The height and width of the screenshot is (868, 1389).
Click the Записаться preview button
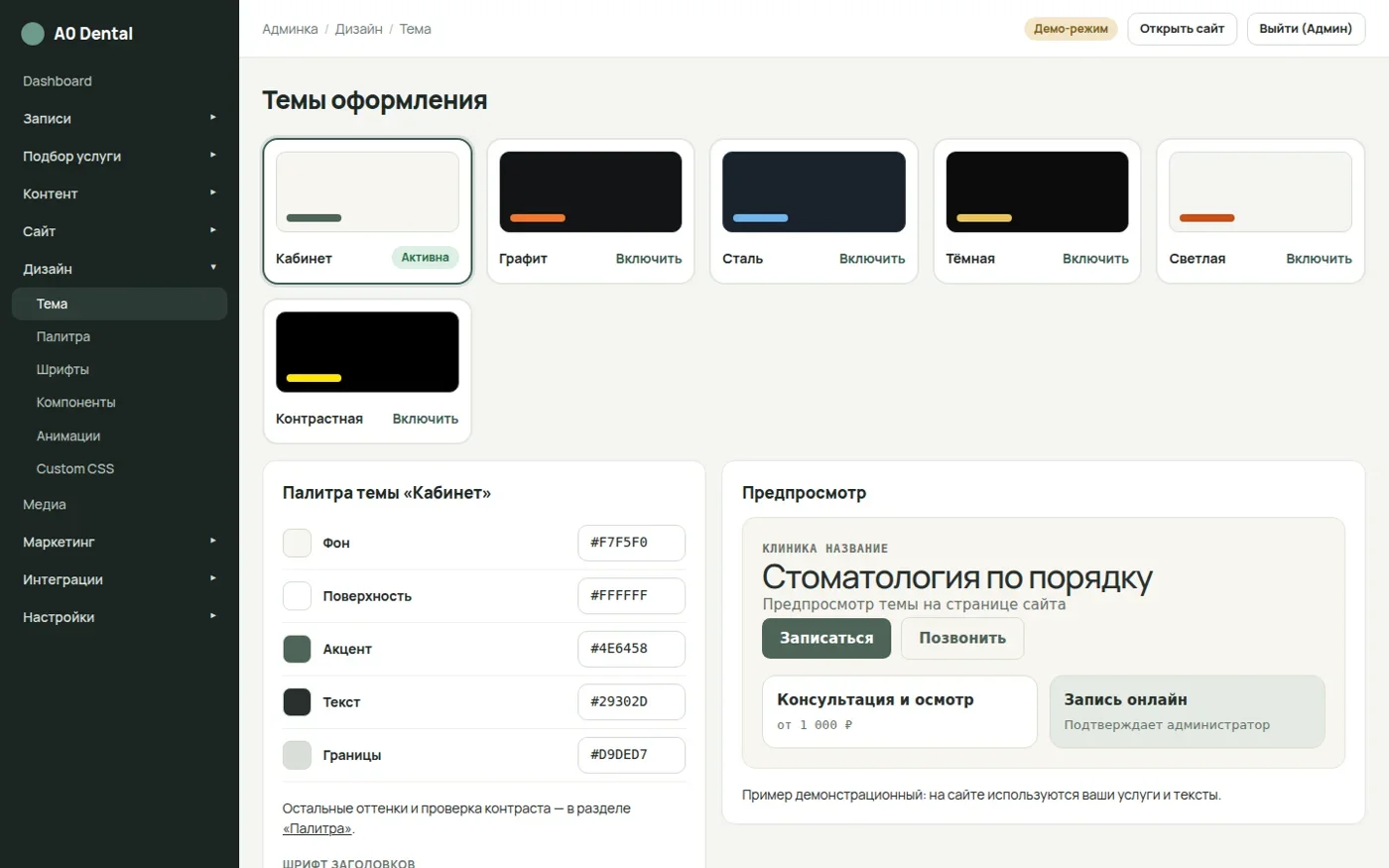[x=826, y=639]
